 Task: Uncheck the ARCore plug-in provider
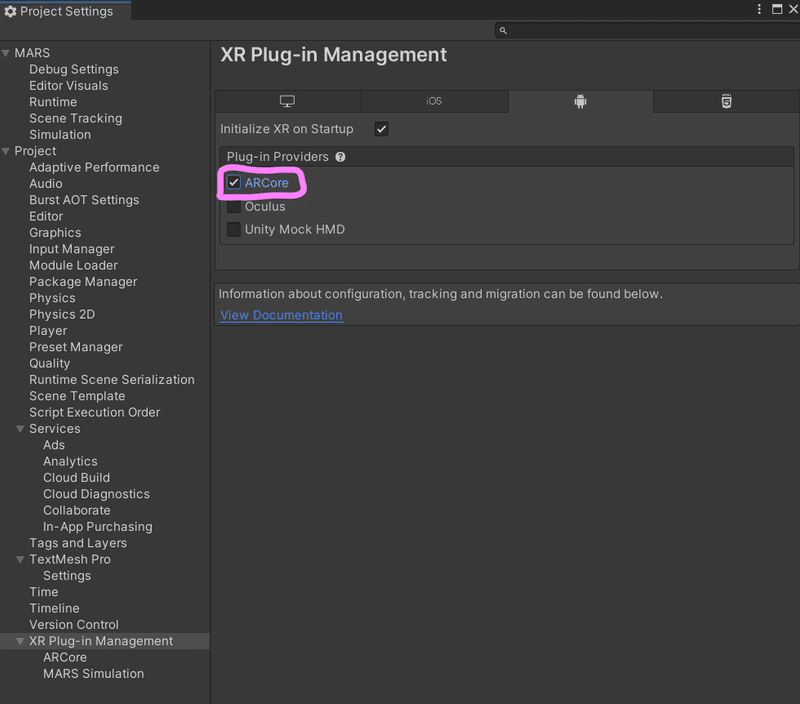coord(233,183)
